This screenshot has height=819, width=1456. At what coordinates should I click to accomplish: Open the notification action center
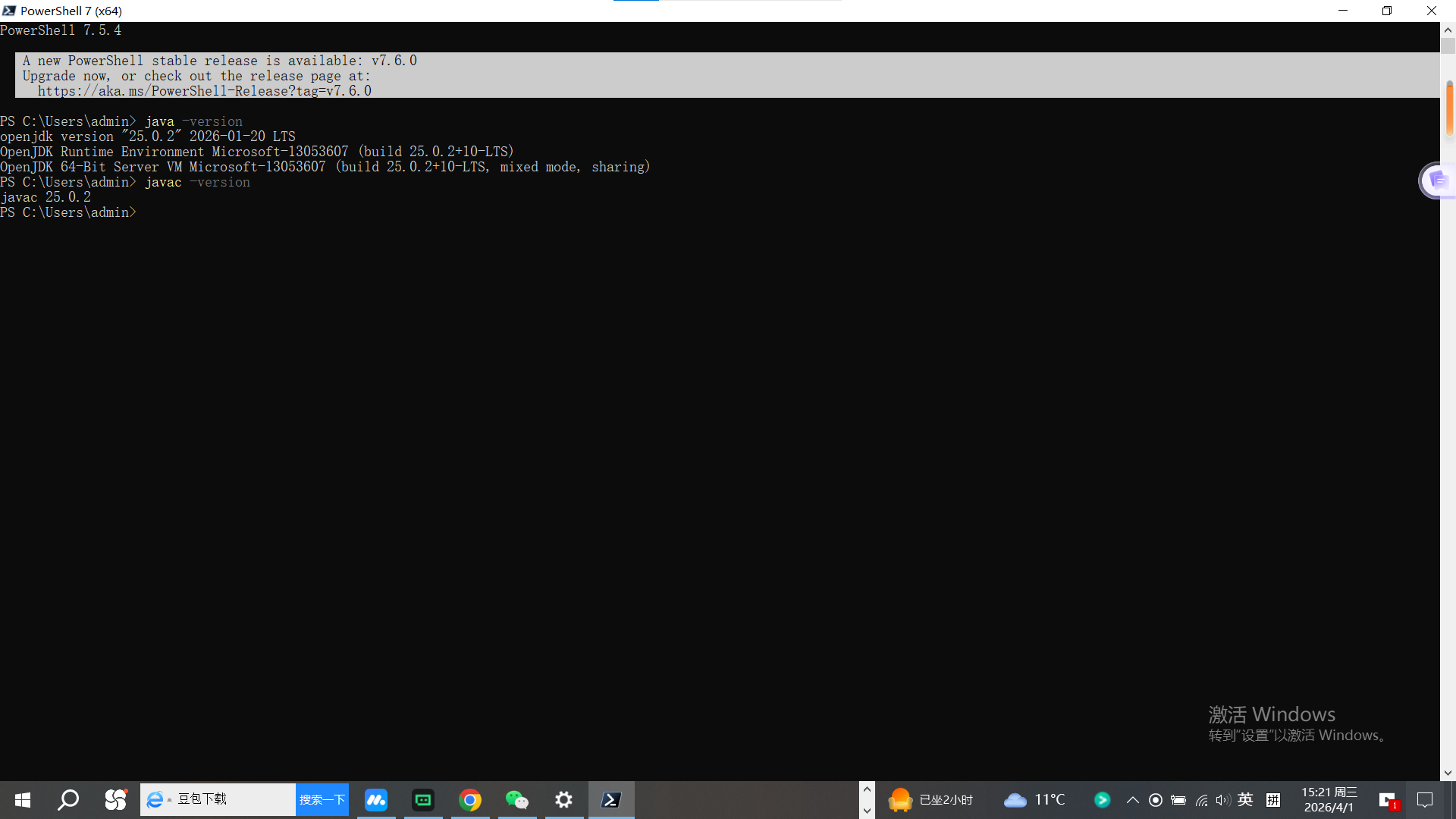1425,800
